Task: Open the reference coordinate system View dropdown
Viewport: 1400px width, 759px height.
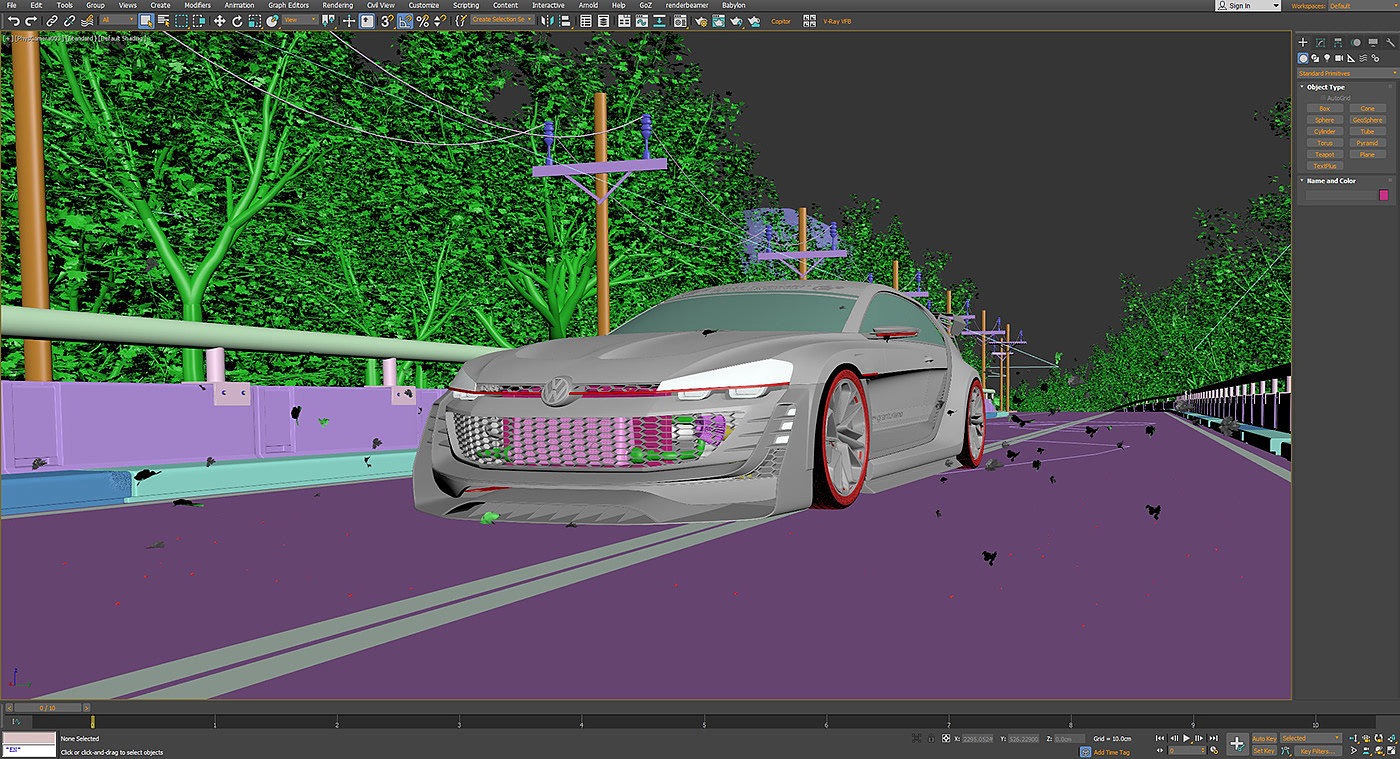Action: coord(298,20)
